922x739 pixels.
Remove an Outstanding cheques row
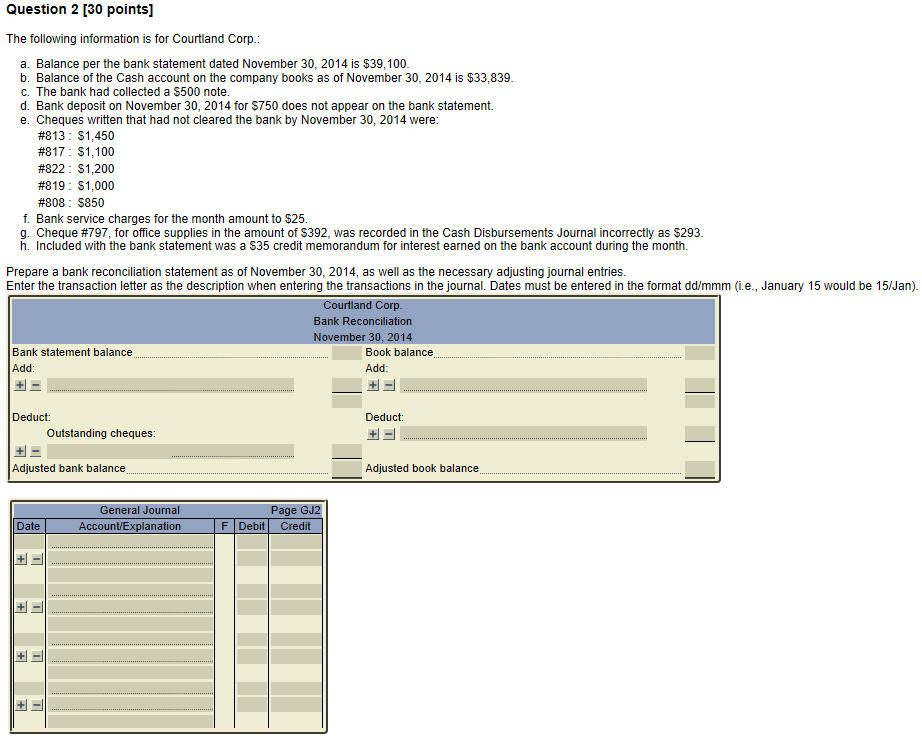[36, 451]
